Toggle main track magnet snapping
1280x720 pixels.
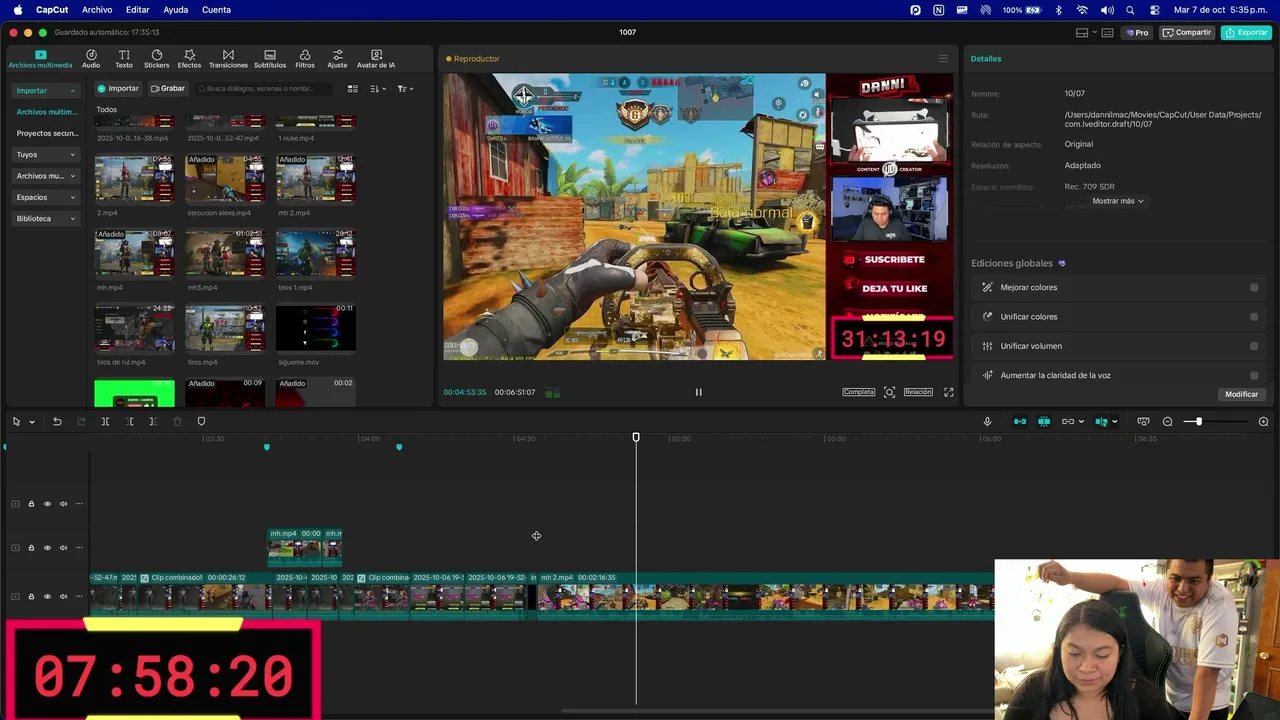pos(1020,422)
